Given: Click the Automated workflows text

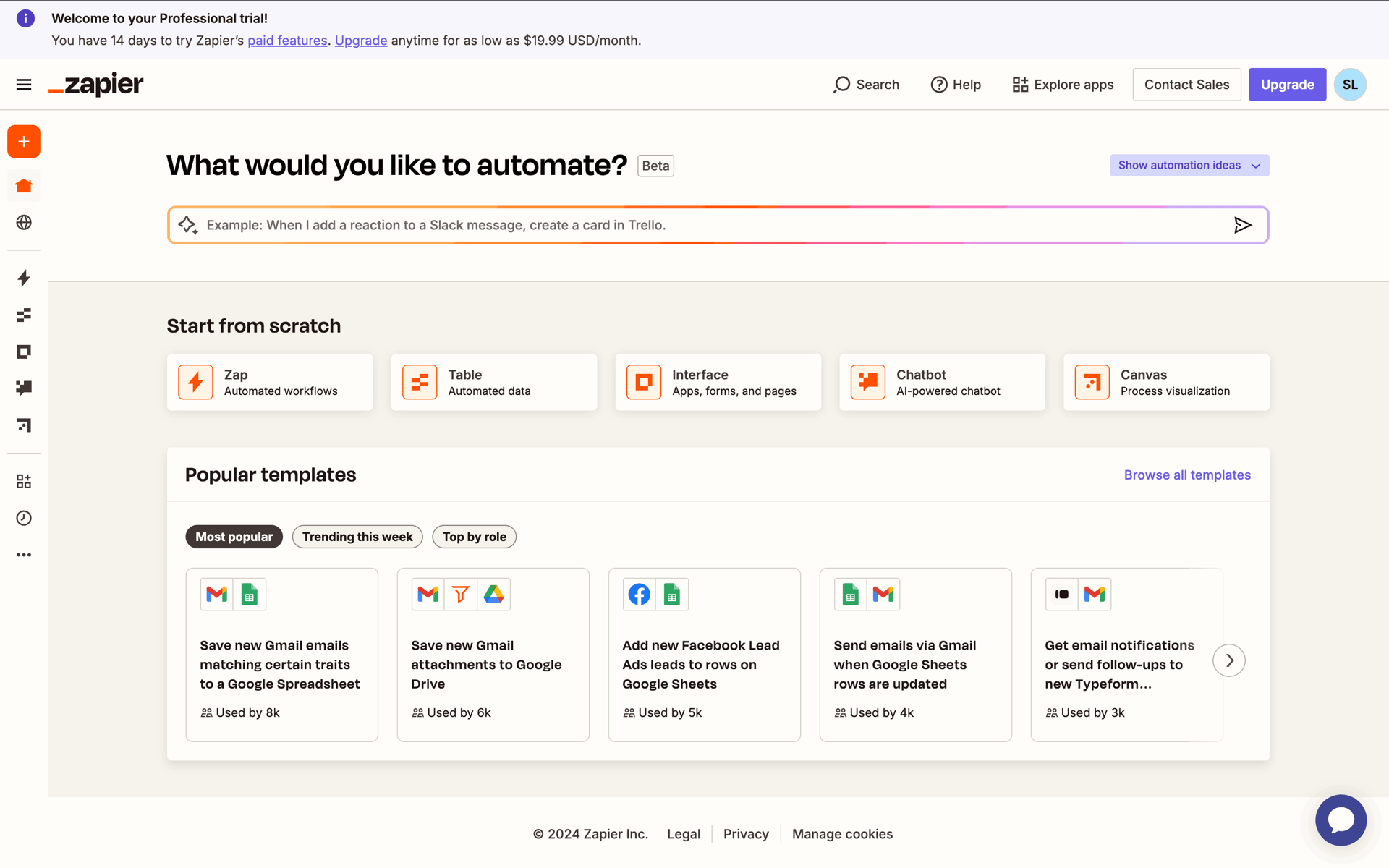Looking at the screenshot, I should pos(281,391).
